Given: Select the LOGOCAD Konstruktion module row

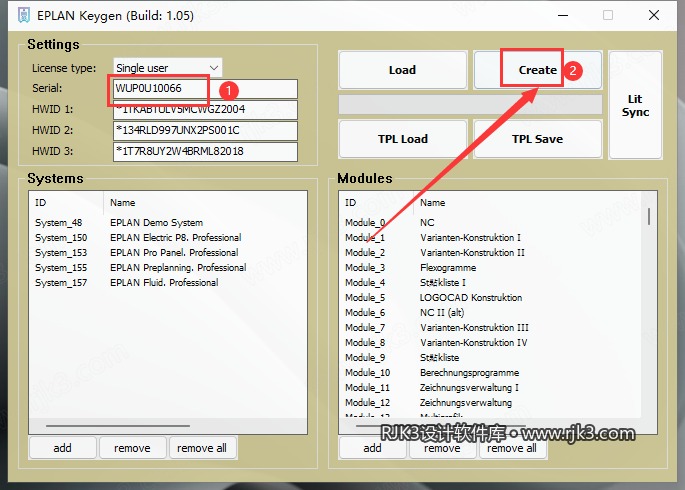Looking at the screenshot, I should [490, 297].
